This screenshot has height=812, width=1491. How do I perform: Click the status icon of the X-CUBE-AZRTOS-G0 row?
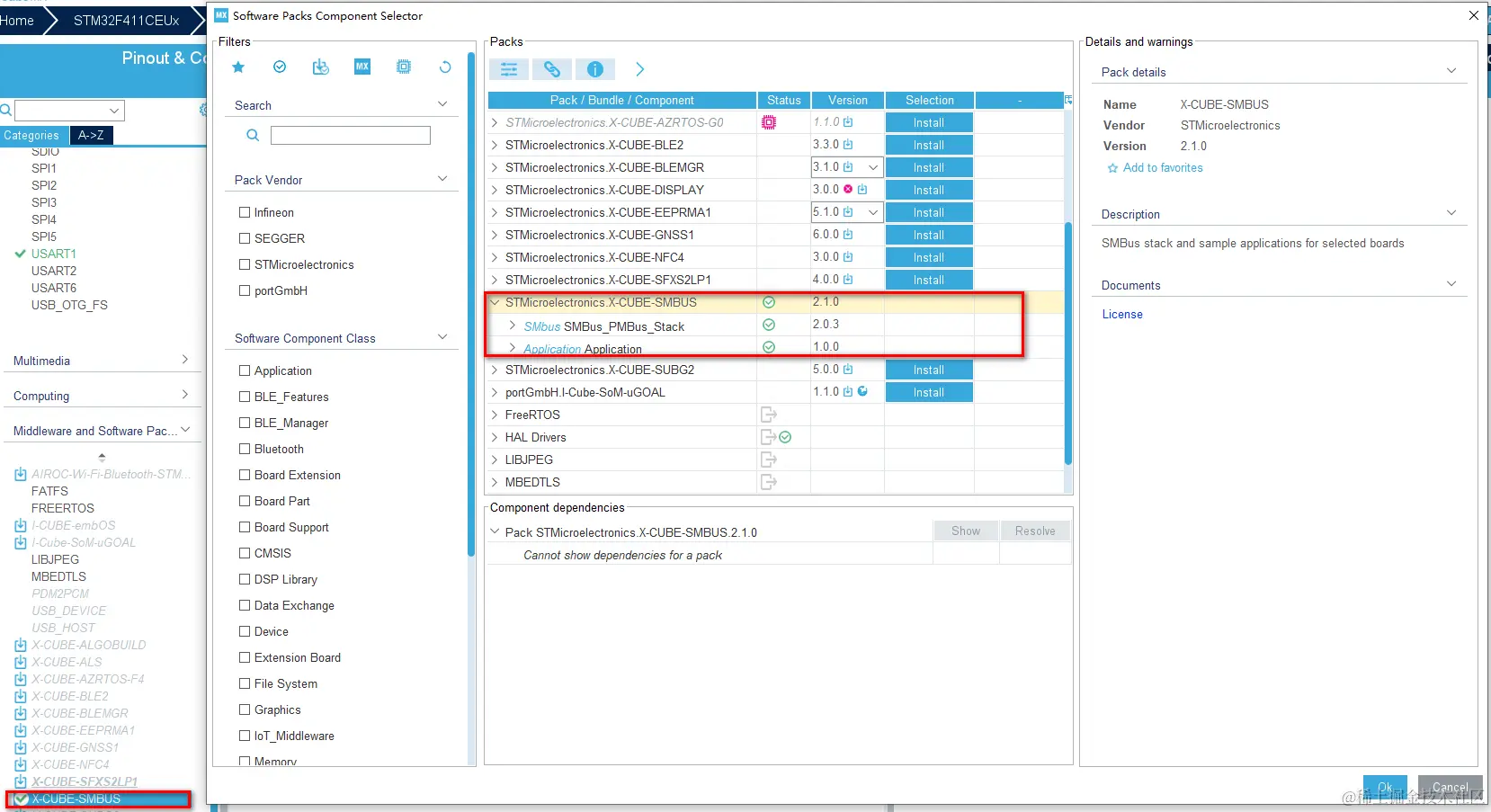[769, 122]
